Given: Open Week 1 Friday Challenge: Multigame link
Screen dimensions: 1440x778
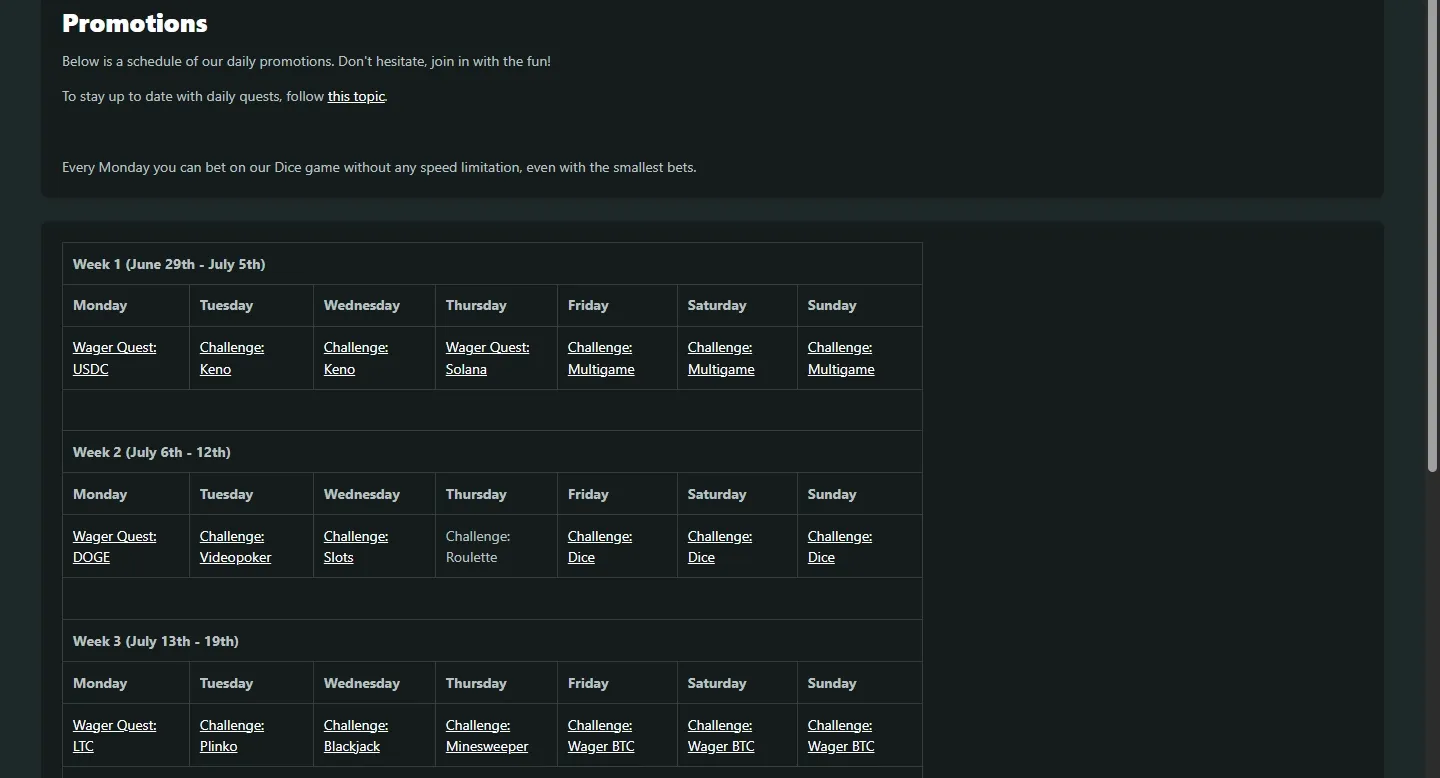Looking at the screenshot, I should tap(601, 358).
